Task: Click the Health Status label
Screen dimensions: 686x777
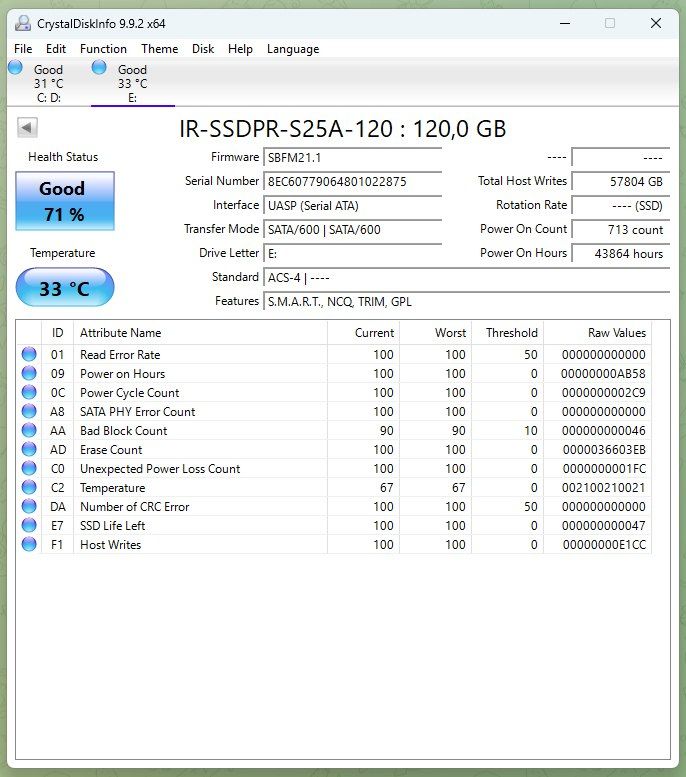Action: click(x=63, y=157)
